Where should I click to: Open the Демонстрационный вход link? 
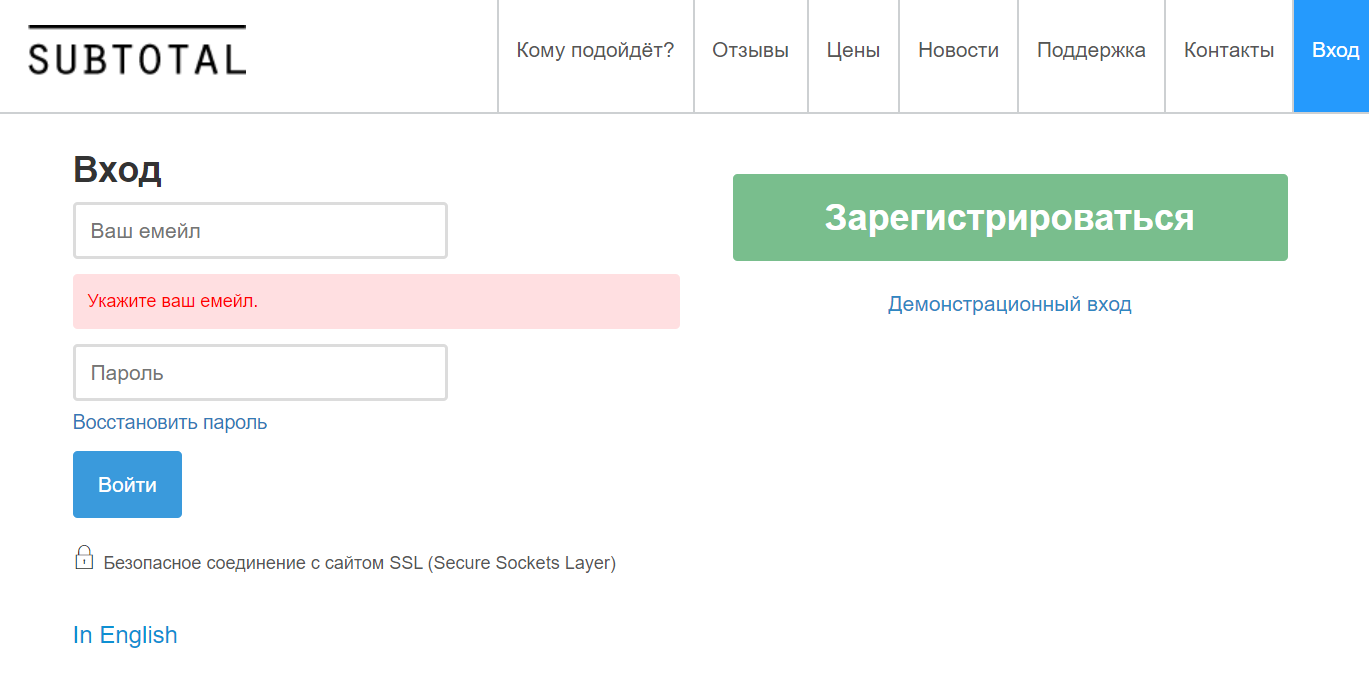click(x=1009, y=304)
